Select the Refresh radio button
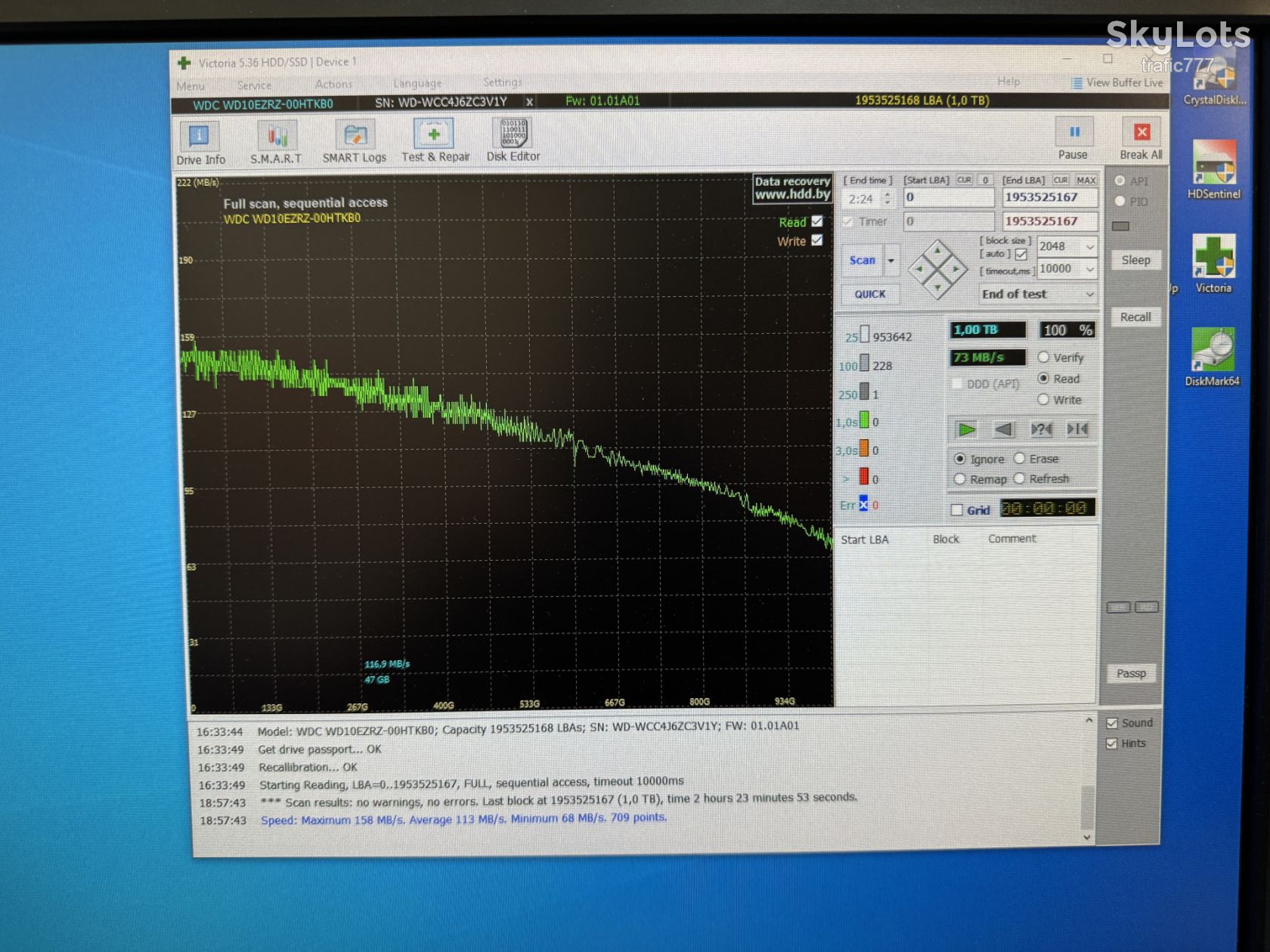Image resolution: width=1270 pixels, height=952 pixels. [x=1019, y=478]
